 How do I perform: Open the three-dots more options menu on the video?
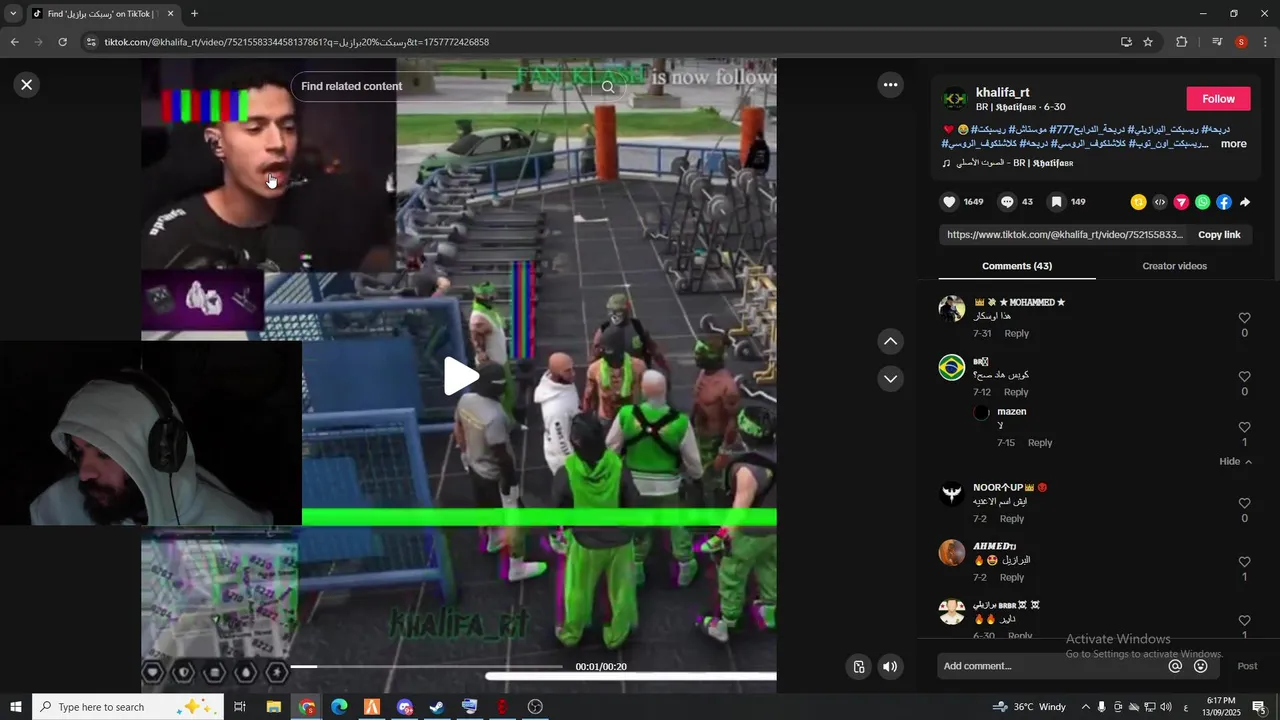(890, 85)
